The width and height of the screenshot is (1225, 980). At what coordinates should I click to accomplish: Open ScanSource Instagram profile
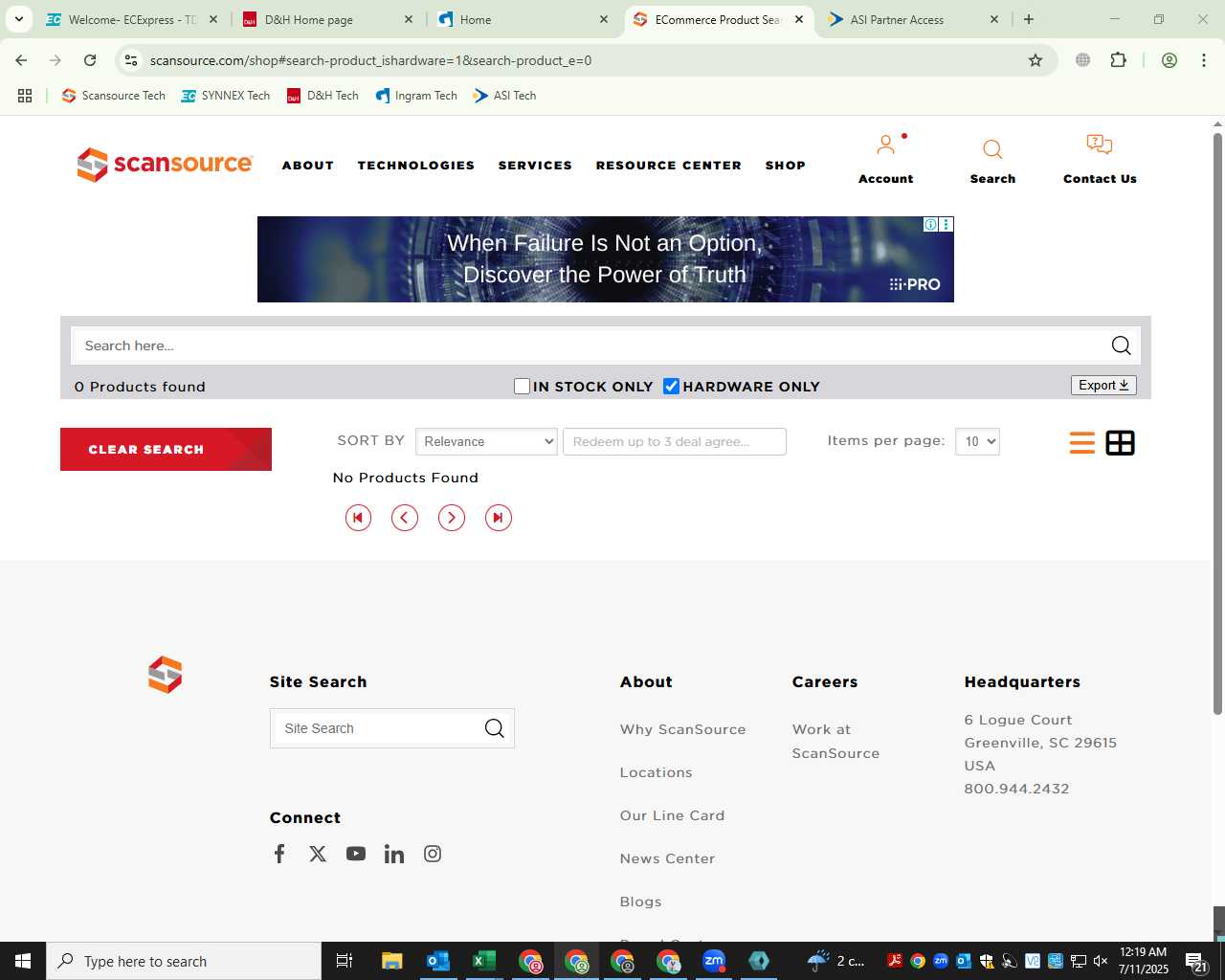click(x=433, y=854)
